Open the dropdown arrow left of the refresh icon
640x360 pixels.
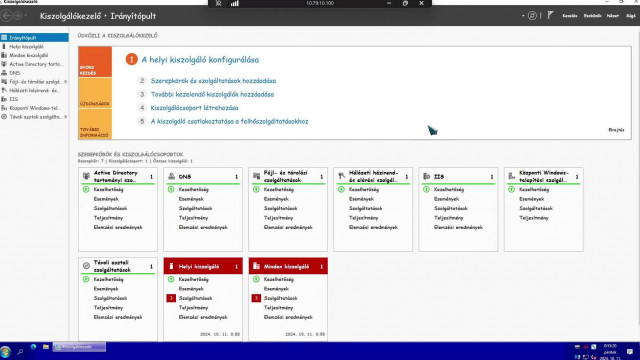coord(523,16)
